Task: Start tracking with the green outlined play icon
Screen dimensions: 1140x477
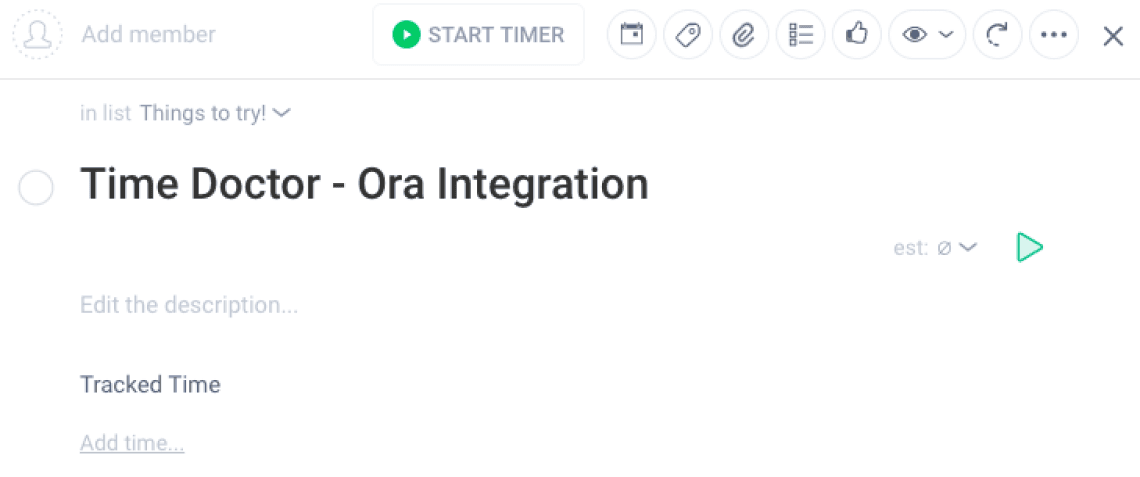Action: coord(1029,247)
